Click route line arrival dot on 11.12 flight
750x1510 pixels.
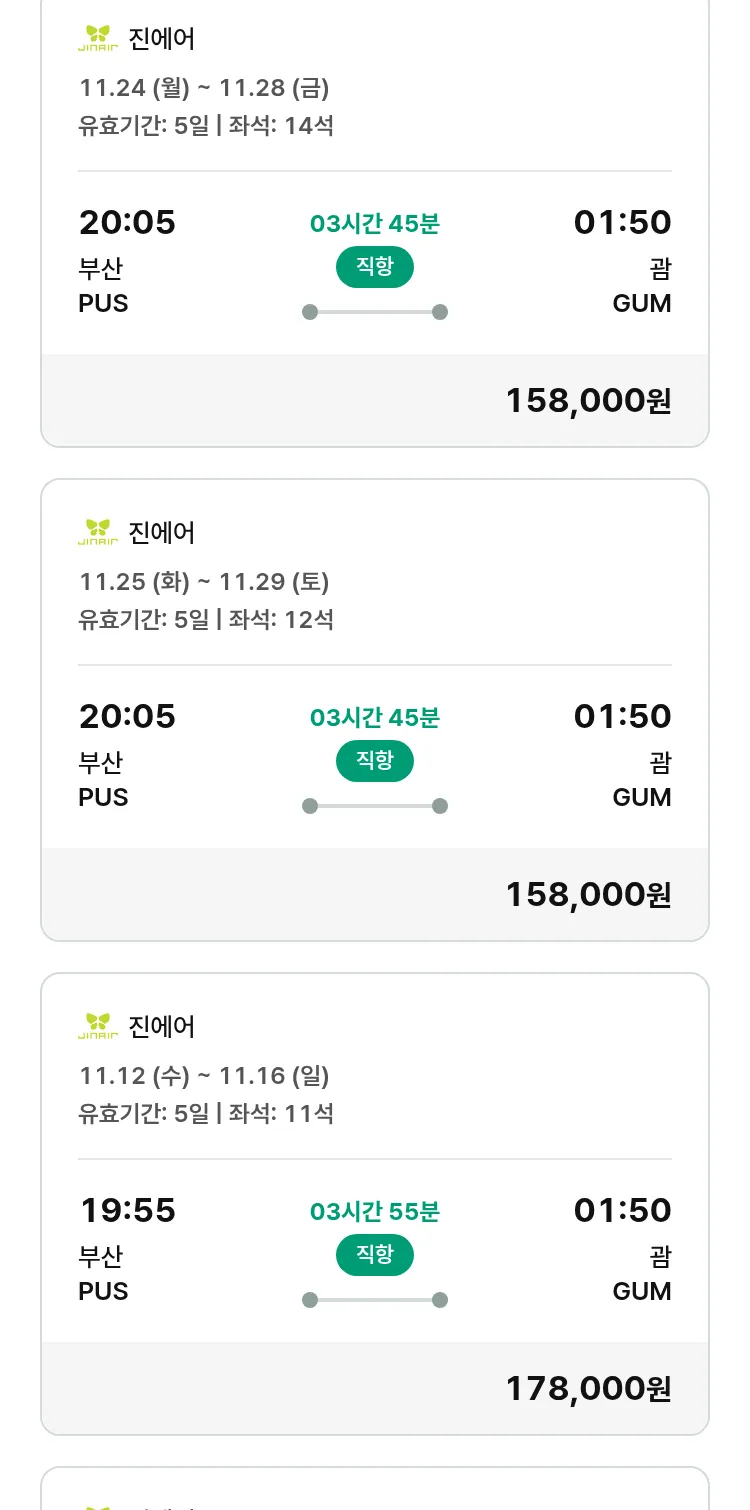coord(439,1300)
